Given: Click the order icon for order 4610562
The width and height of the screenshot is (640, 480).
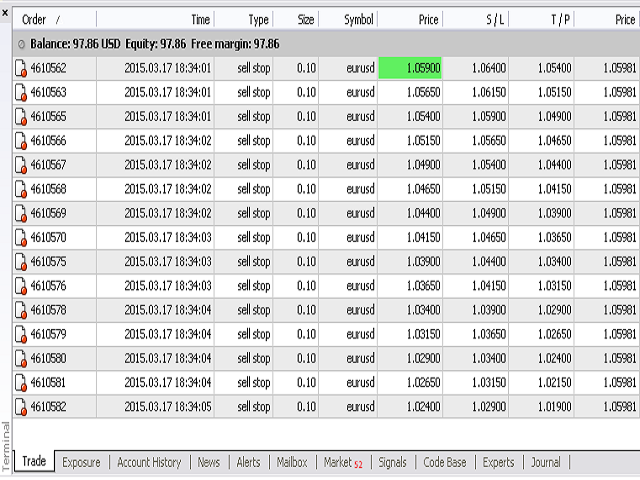Looking at the screenshot, I should (20, 68).
